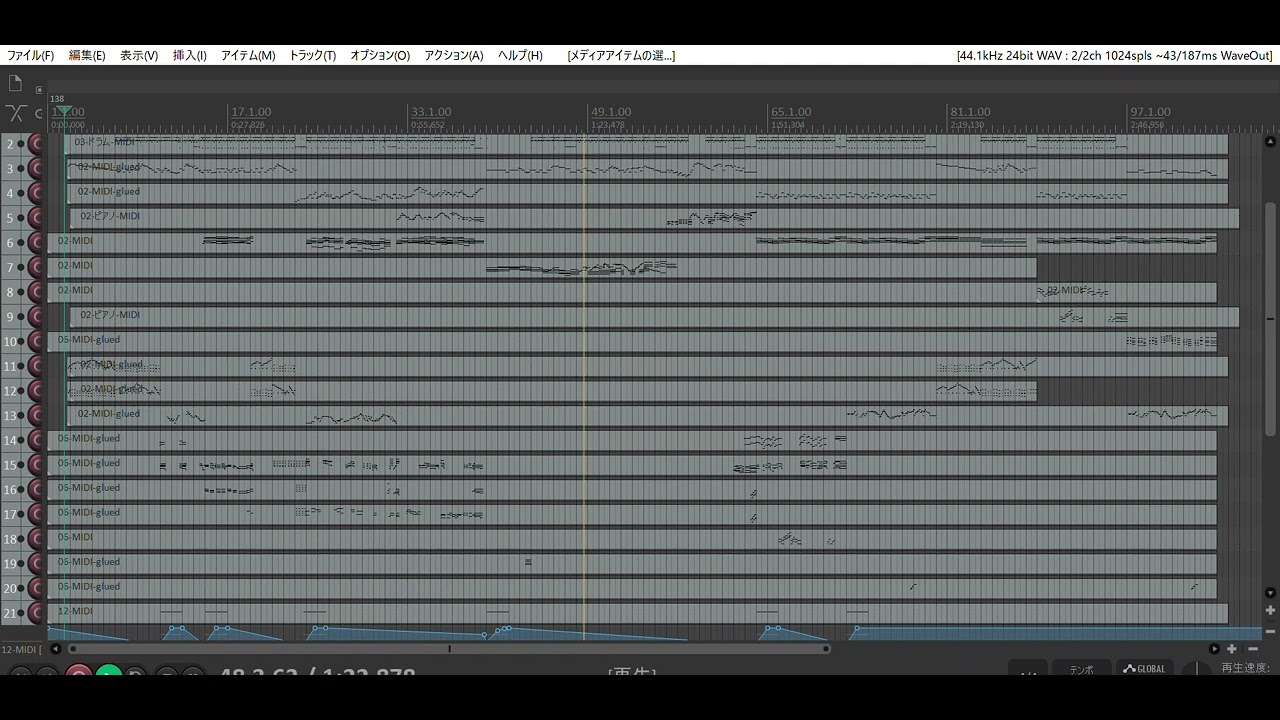Select the 05-MIDI item on track 18

click(632, 539)
